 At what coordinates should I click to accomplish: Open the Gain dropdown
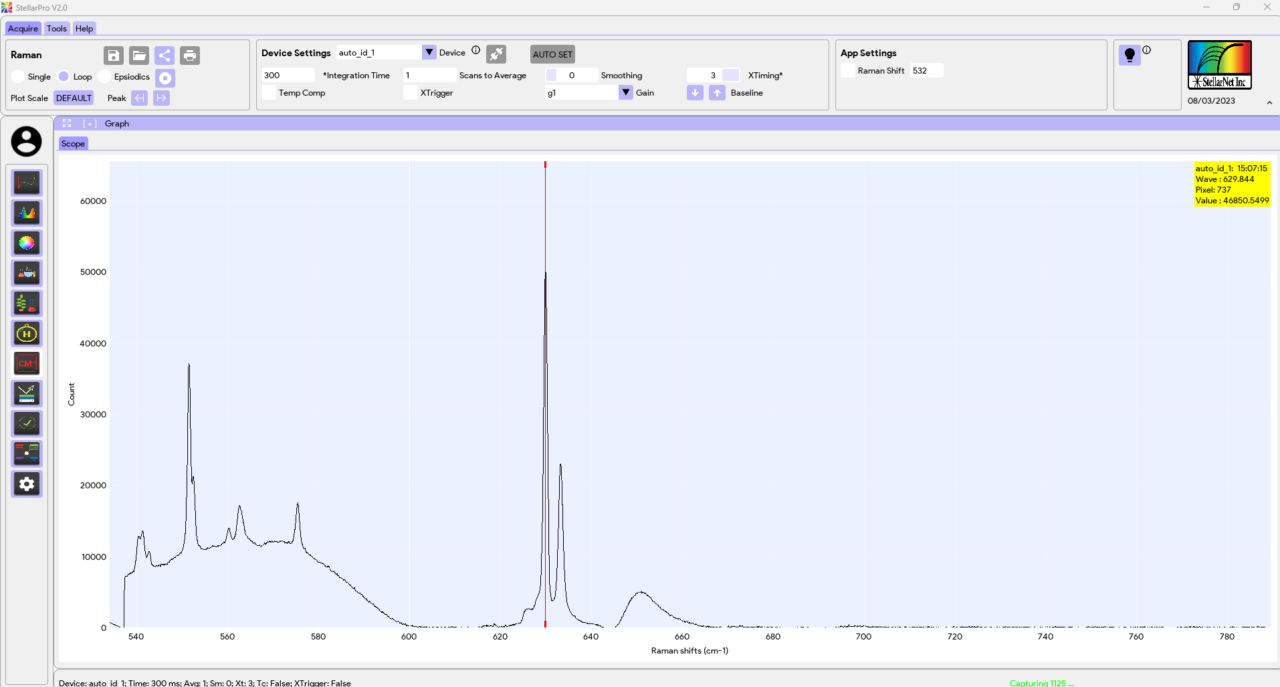625,92
